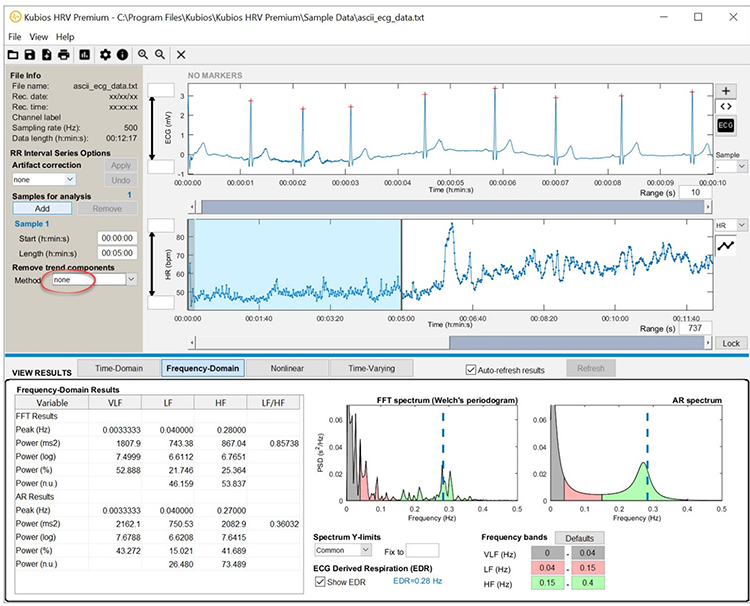Click the Add sample button
The width and height of the screenshot is (750, 606).
[x=40, y=209]
